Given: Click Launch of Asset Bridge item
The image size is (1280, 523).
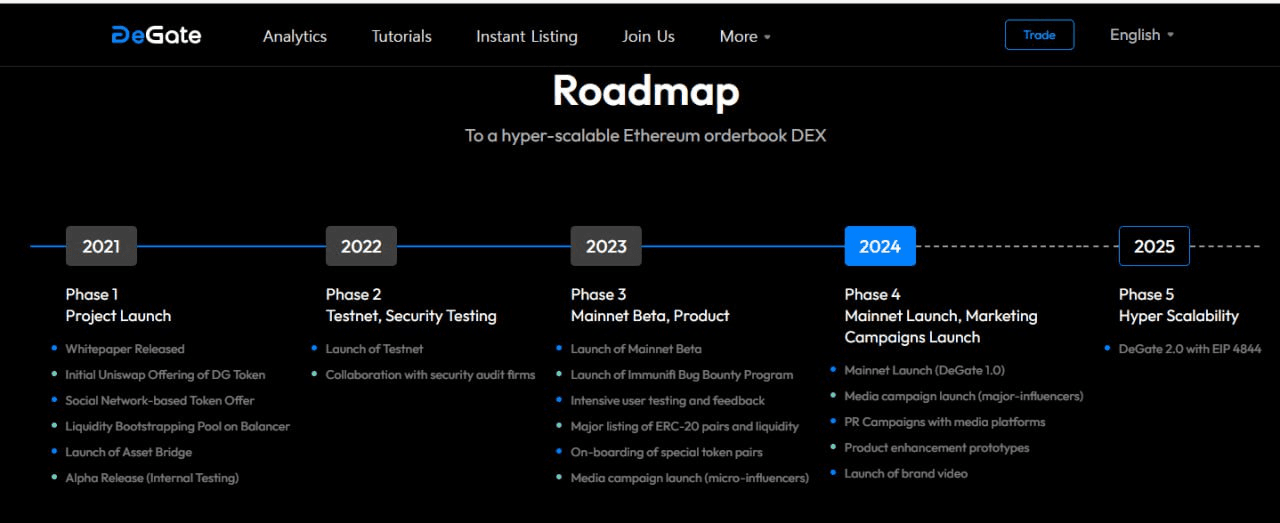Looking at the screenshot, I should point(129,452).
